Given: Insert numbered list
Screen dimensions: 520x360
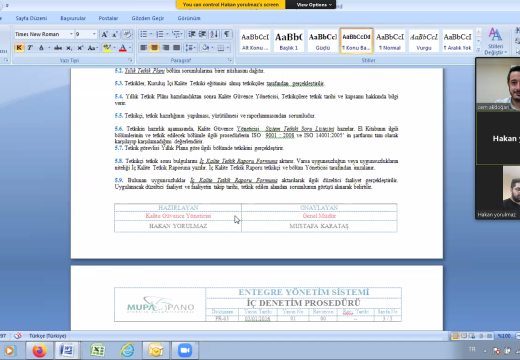Looking at the screenshot, I should click(x=160, y=34).
